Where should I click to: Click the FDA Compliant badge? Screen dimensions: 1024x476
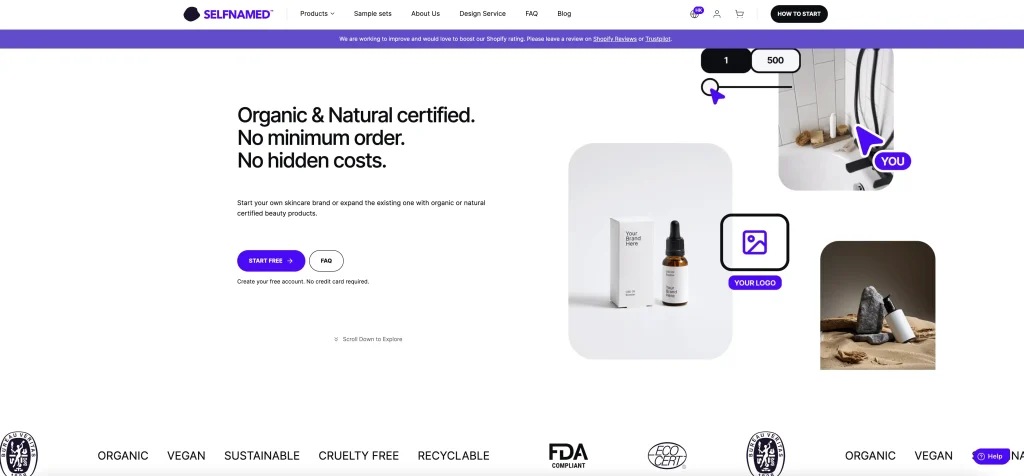click(x=568, y=456)
